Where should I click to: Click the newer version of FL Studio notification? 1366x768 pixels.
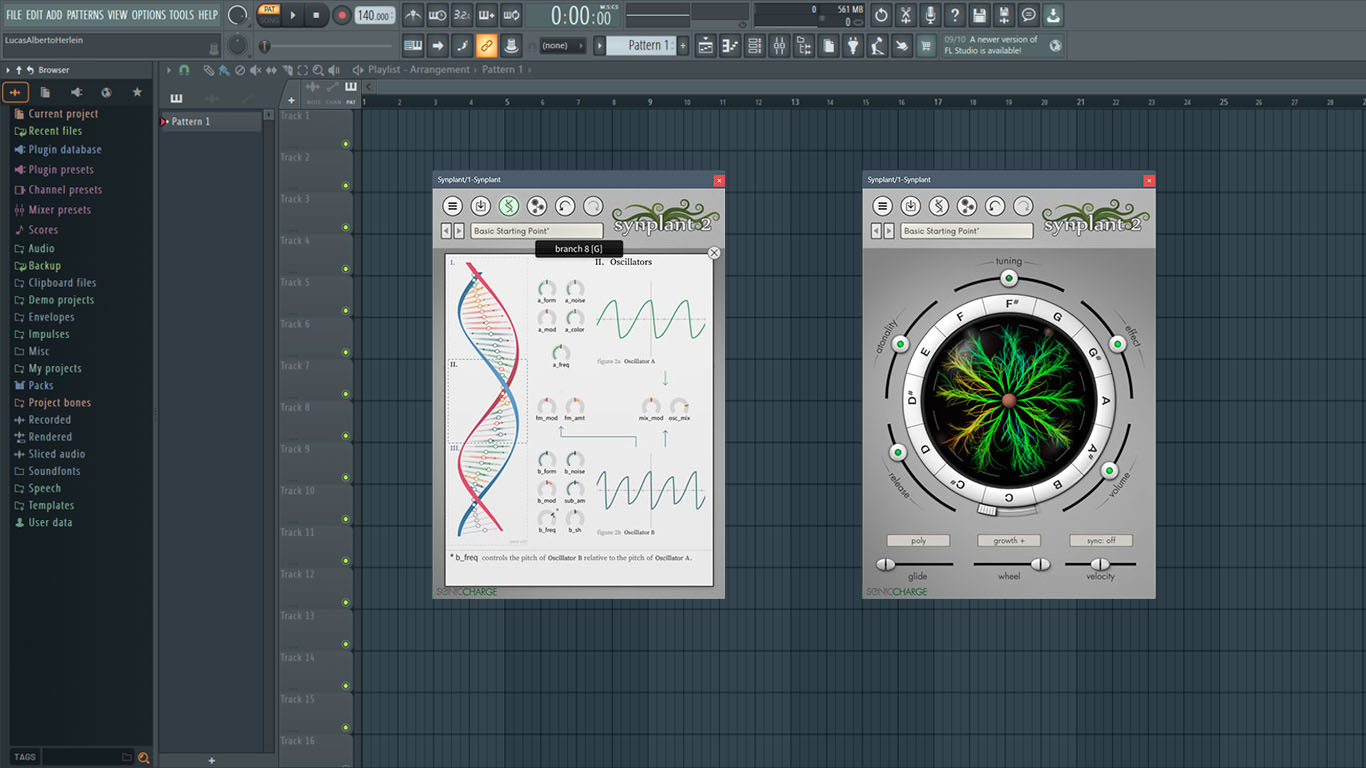coord(990,45)
